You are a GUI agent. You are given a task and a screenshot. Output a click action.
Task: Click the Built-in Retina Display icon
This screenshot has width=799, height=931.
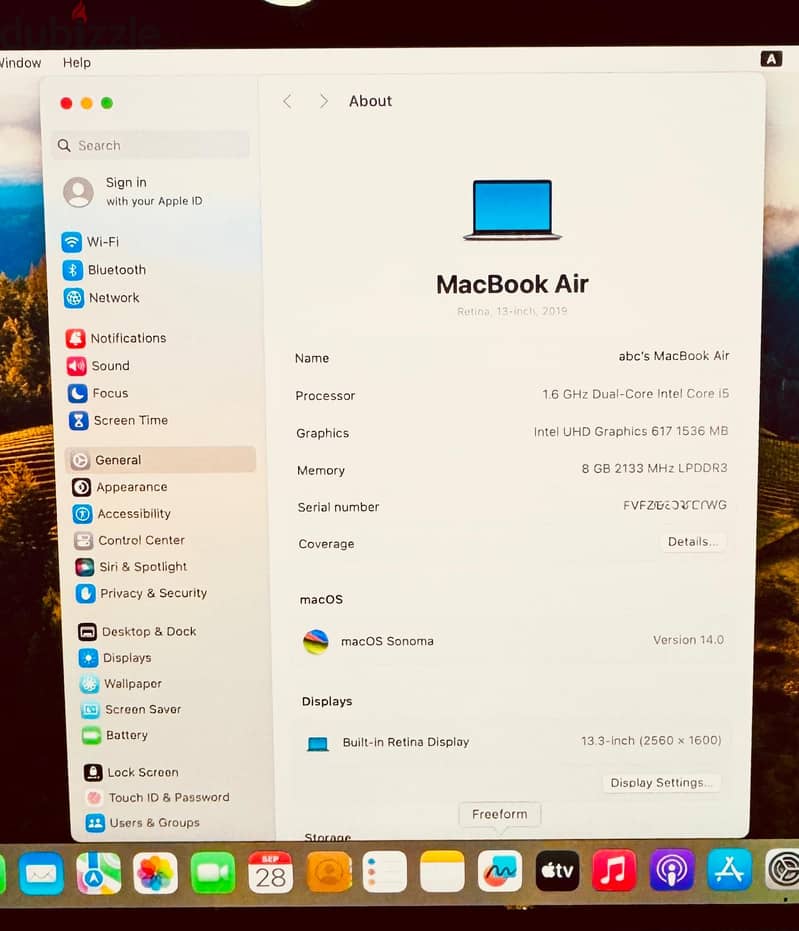tap(318, 743)
